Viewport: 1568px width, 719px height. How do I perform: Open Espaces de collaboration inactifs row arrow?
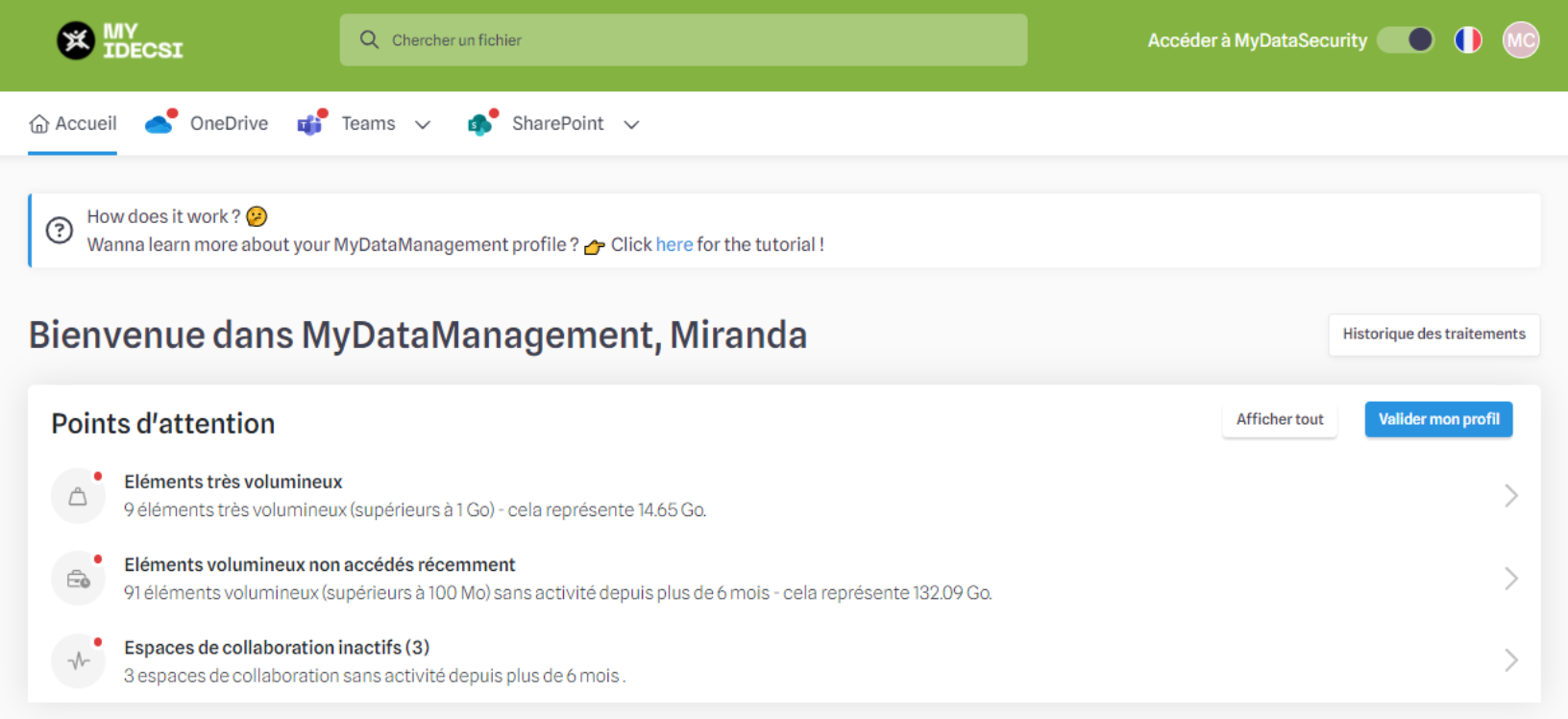point(1510,660)
